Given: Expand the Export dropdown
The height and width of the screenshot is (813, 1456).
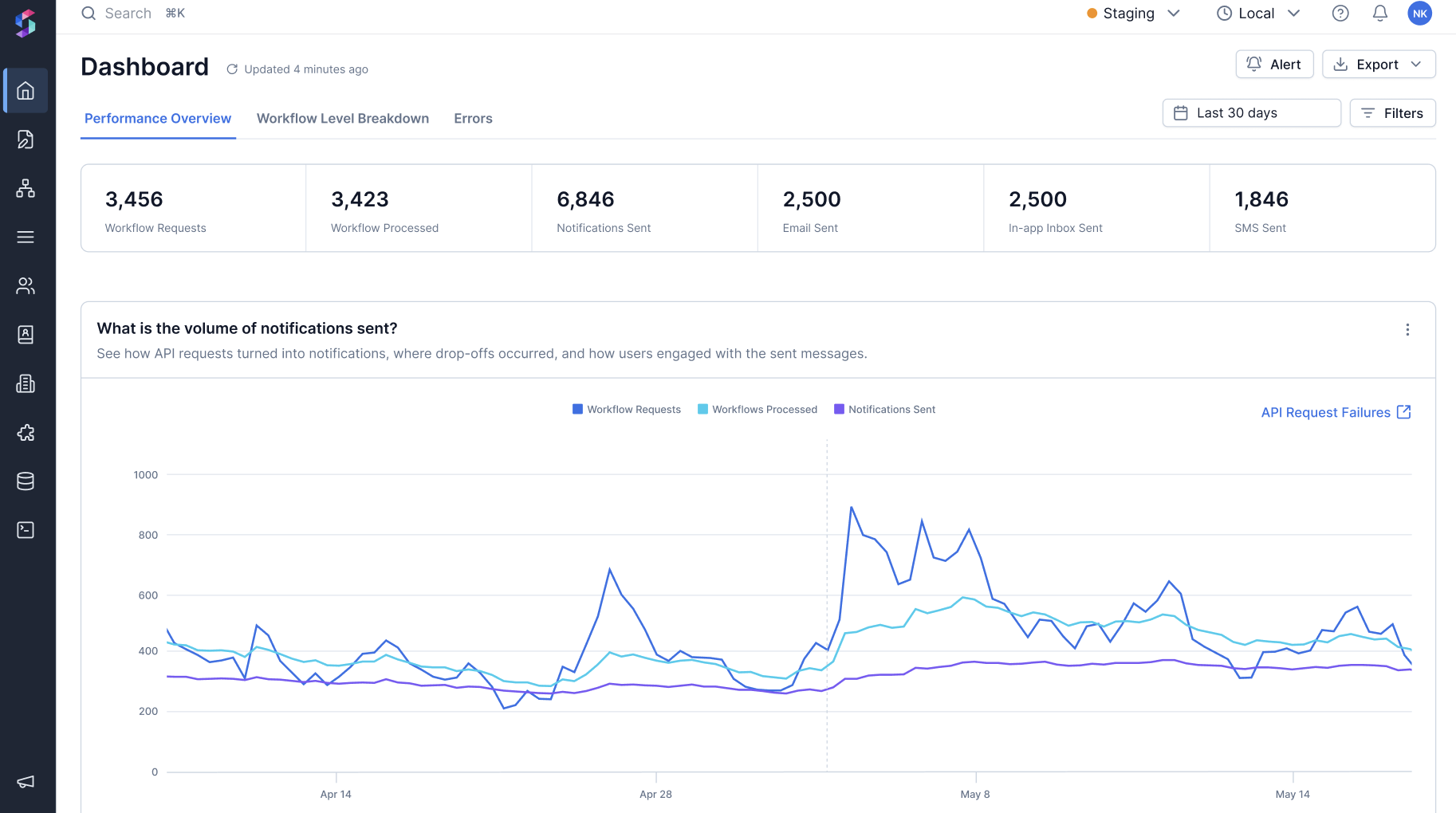Looking at the screenshot, I should (1379, 65).
